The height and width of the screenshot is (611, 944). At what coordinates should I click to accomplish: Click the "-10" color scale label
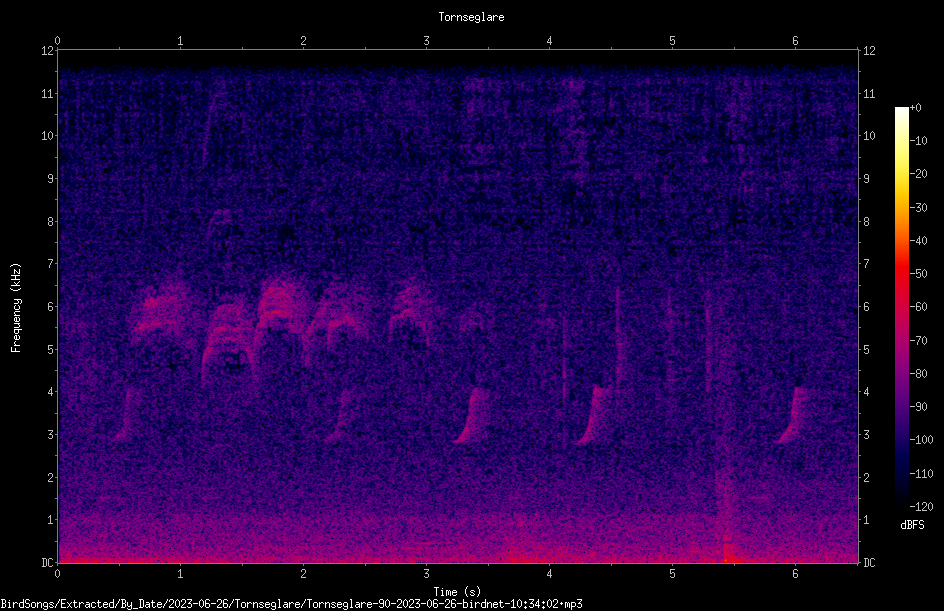coord(918,141)
